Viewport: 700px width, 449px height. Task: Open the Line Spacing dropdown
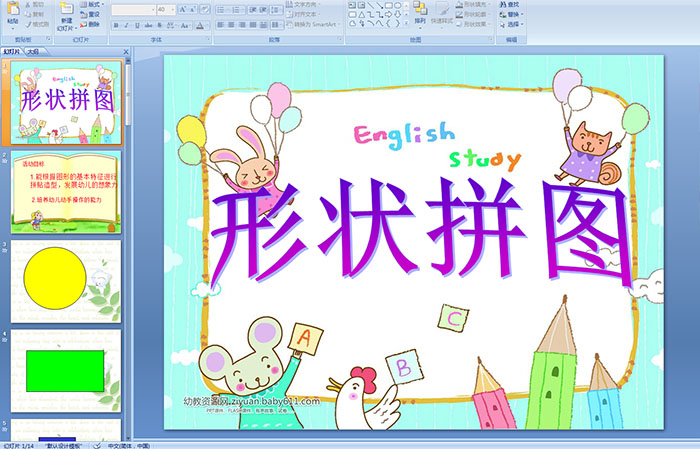[x=276, y=10]
